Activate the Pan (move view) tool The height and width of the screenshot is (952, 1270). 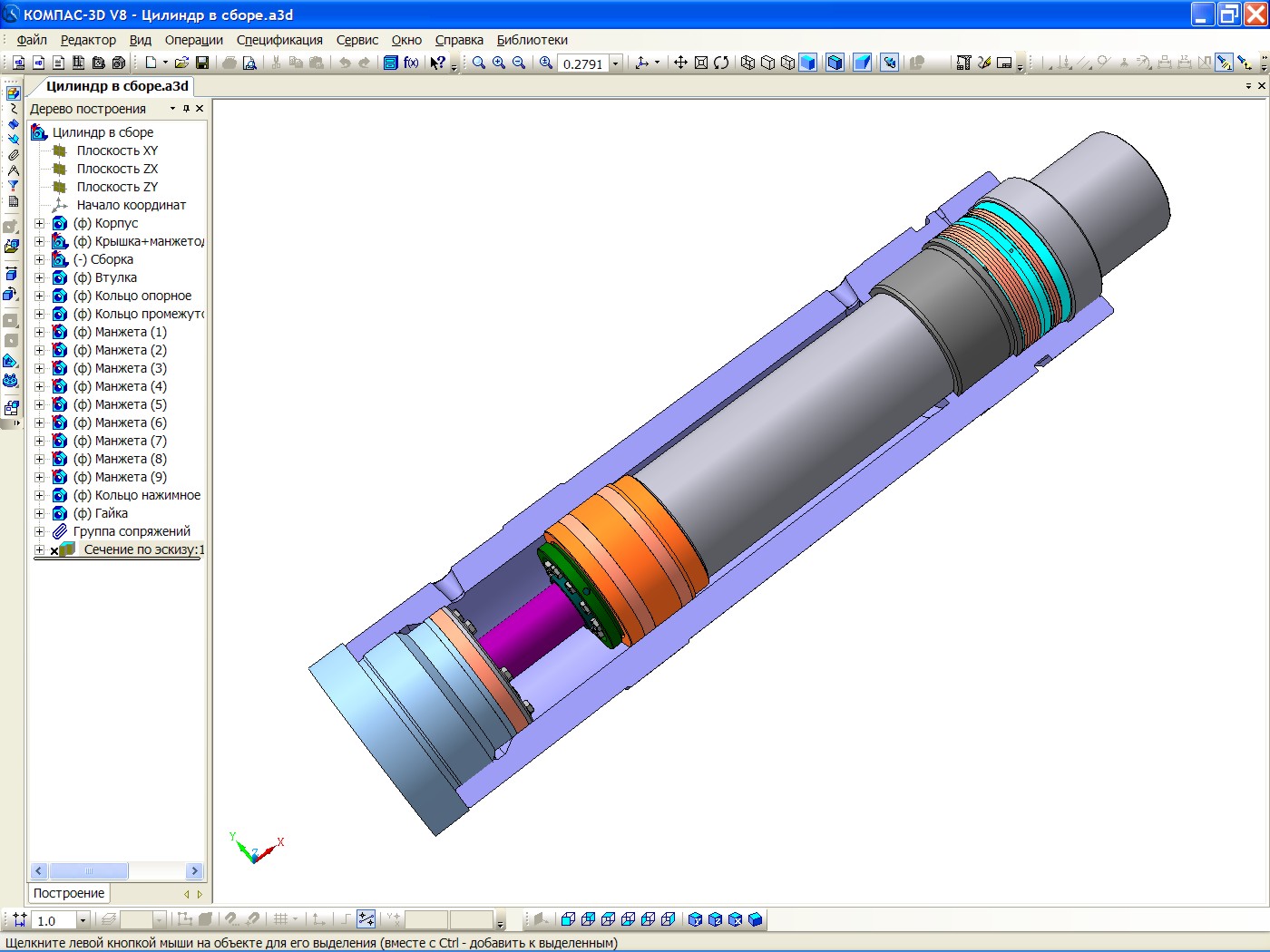[x=680, y=63]
